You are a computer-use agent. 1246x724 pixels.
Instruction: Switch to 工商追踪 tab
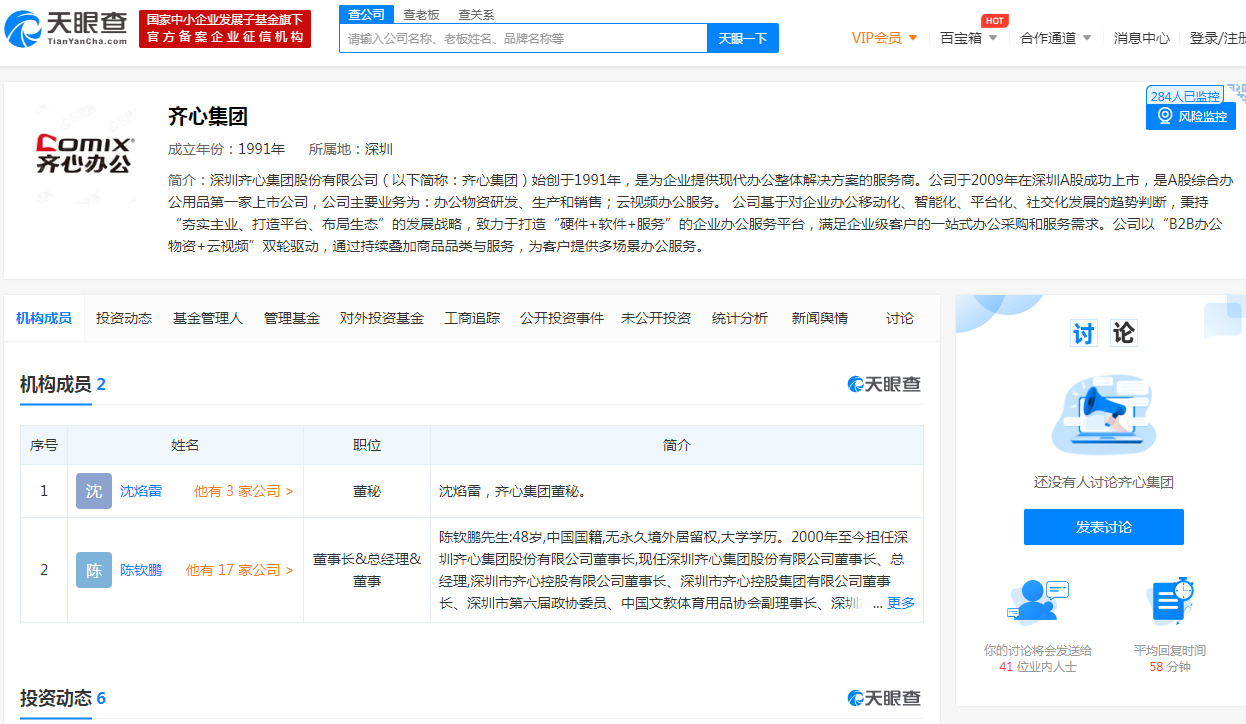(472, 318)
